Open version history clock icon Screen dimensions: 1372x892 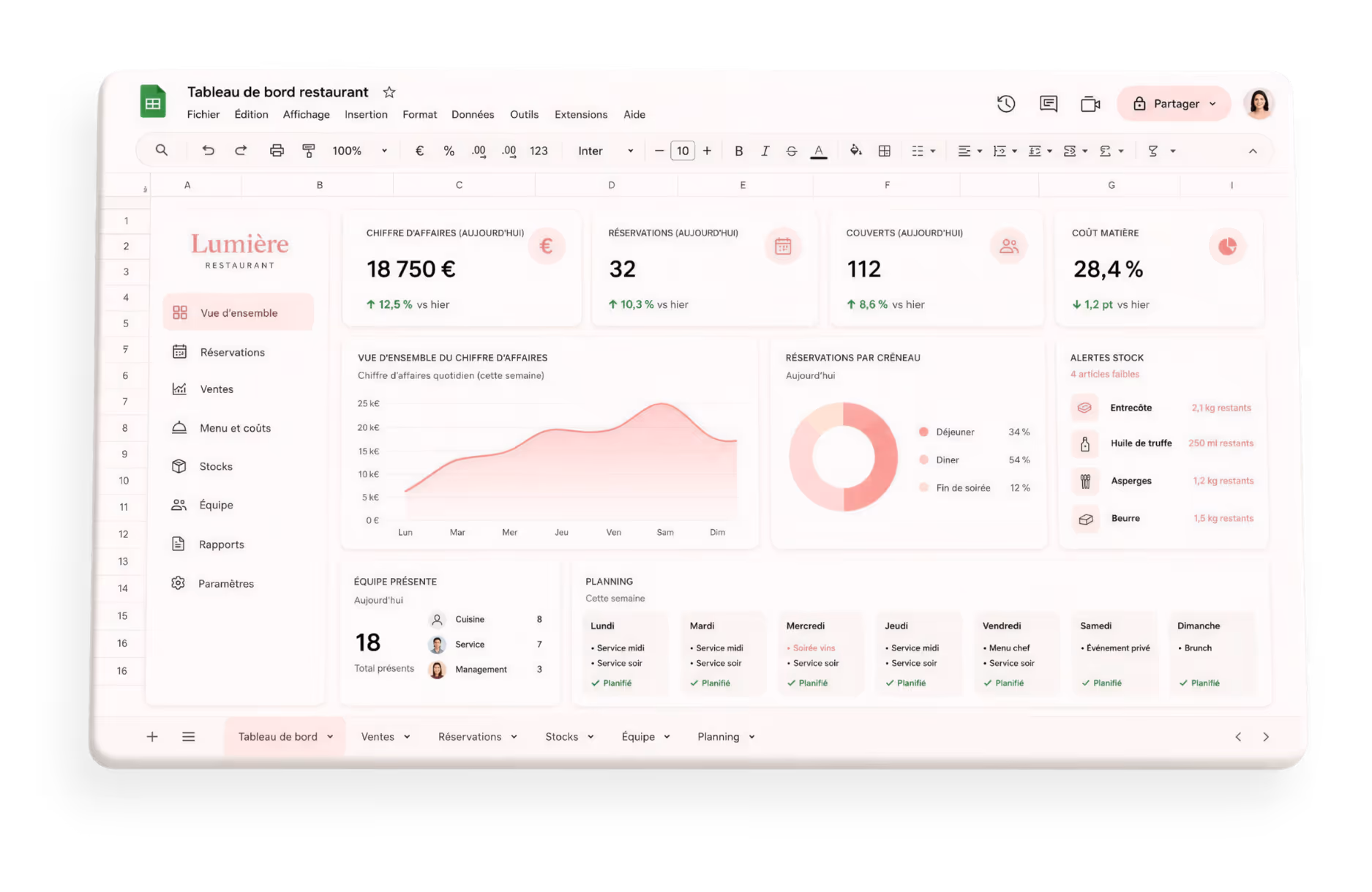point(1006,104)
